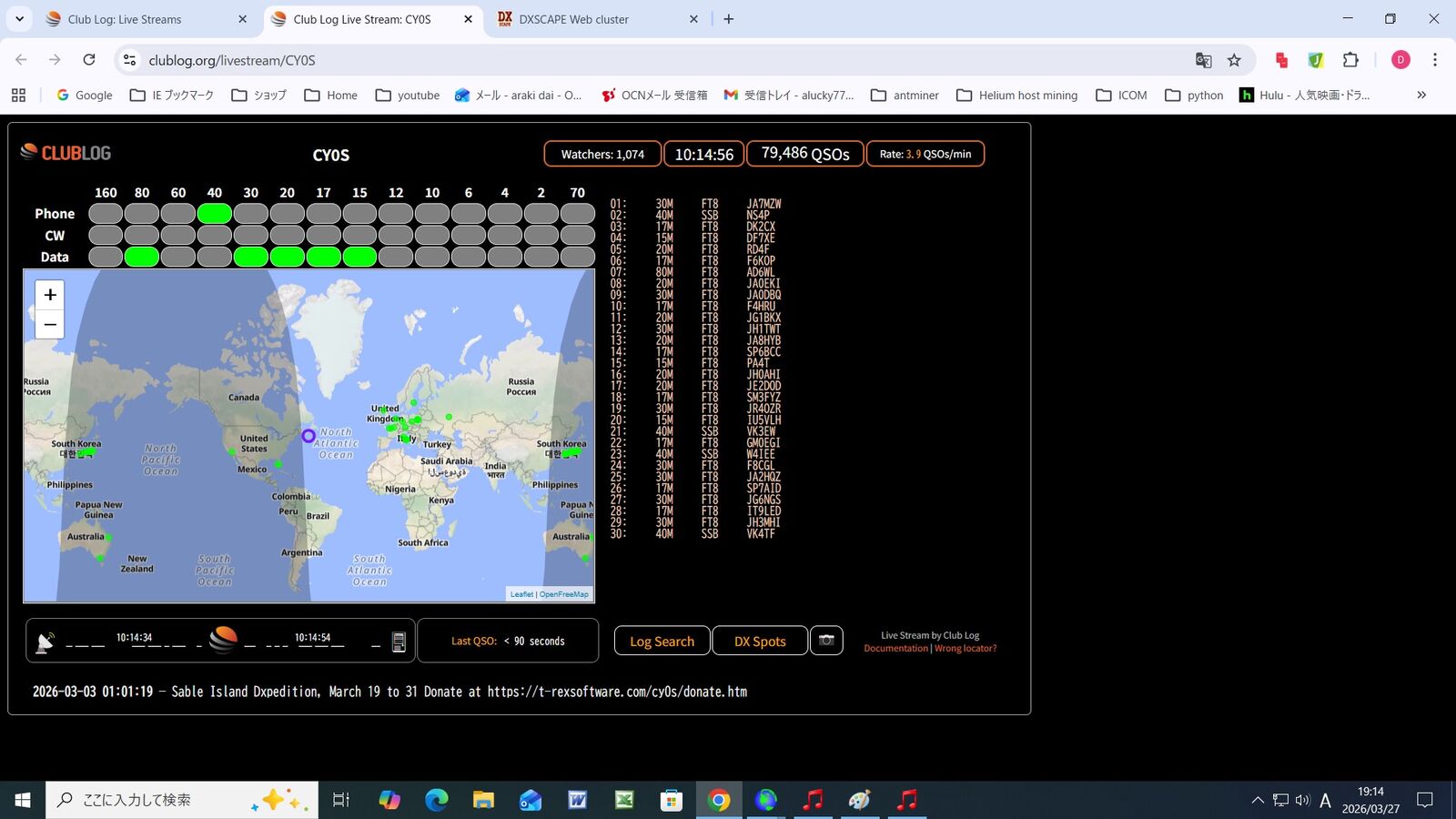
Task: Toggle the Data 80m band indicator
Action: [x=142, y=257]
